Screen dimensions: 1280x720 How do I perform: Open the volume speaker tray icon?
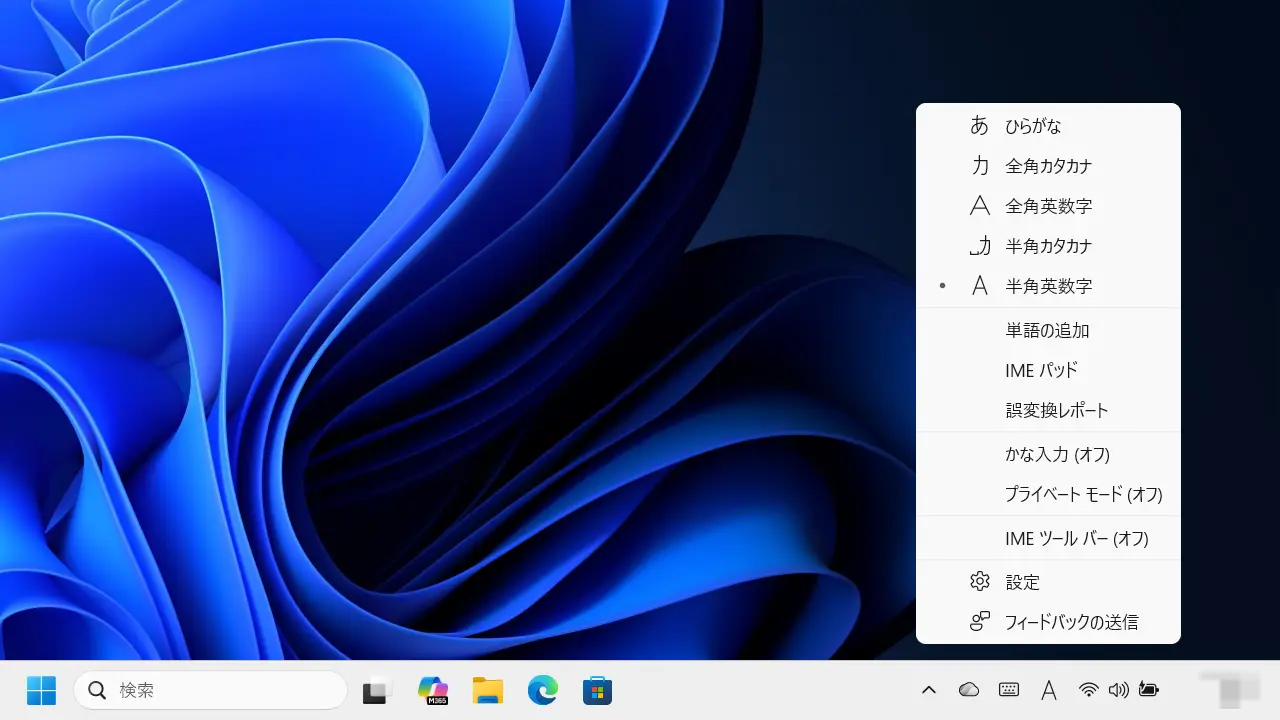[x=1119, y=690]
